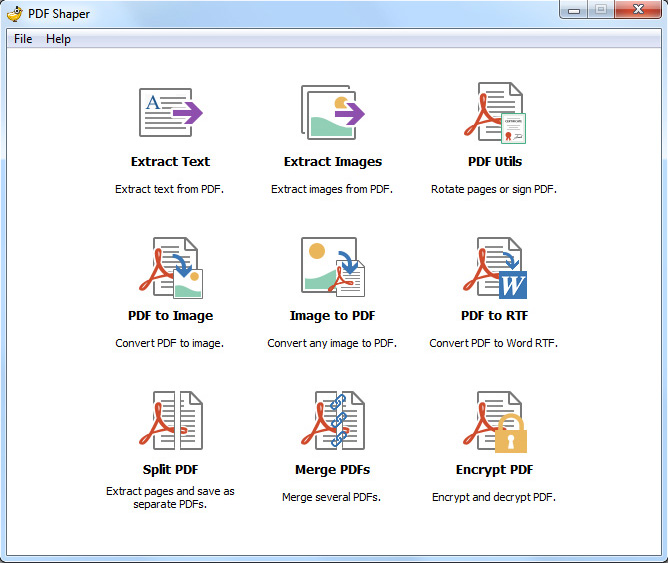The width and height of the screenshot is (668, 563).
Task: Open the Image to PDF icon
Action: click(332, 267)
